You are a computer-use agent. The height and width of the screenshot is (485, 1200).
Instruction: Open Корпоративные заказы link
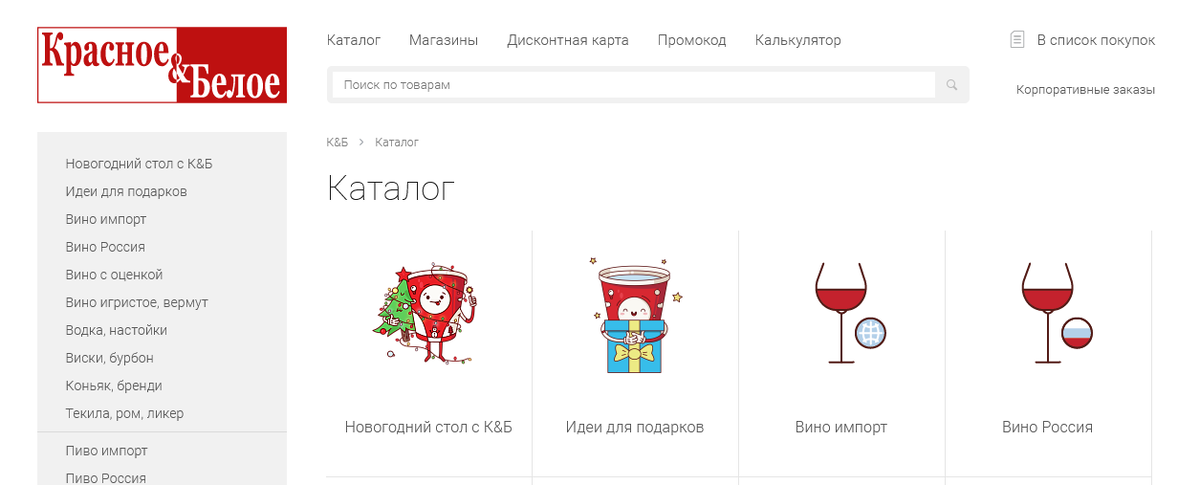coord(1085,90)
